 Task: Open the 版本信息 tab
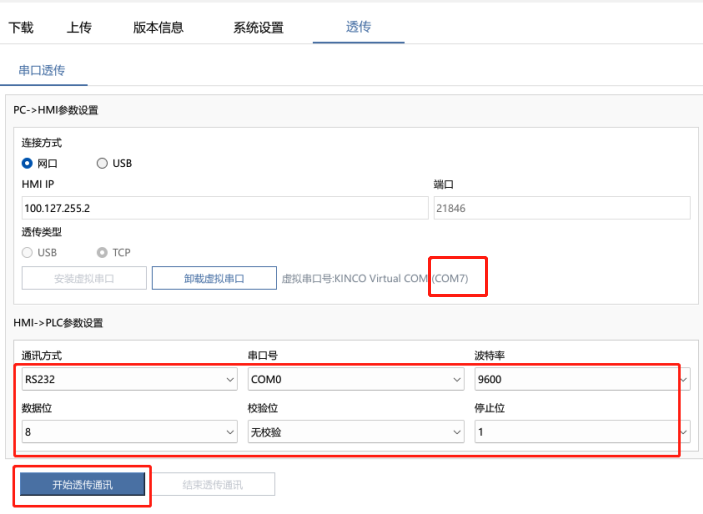pos(158,27)
